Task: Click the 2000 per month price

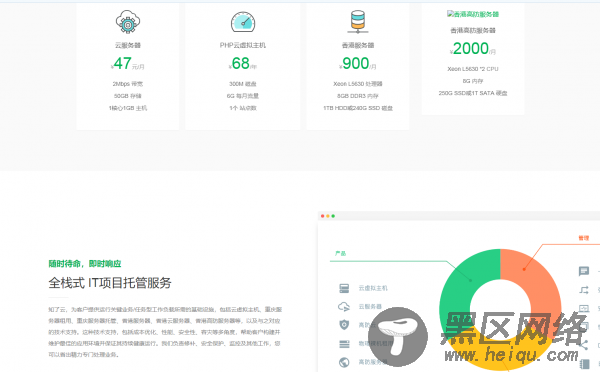Action: click(x=473, y=49)
